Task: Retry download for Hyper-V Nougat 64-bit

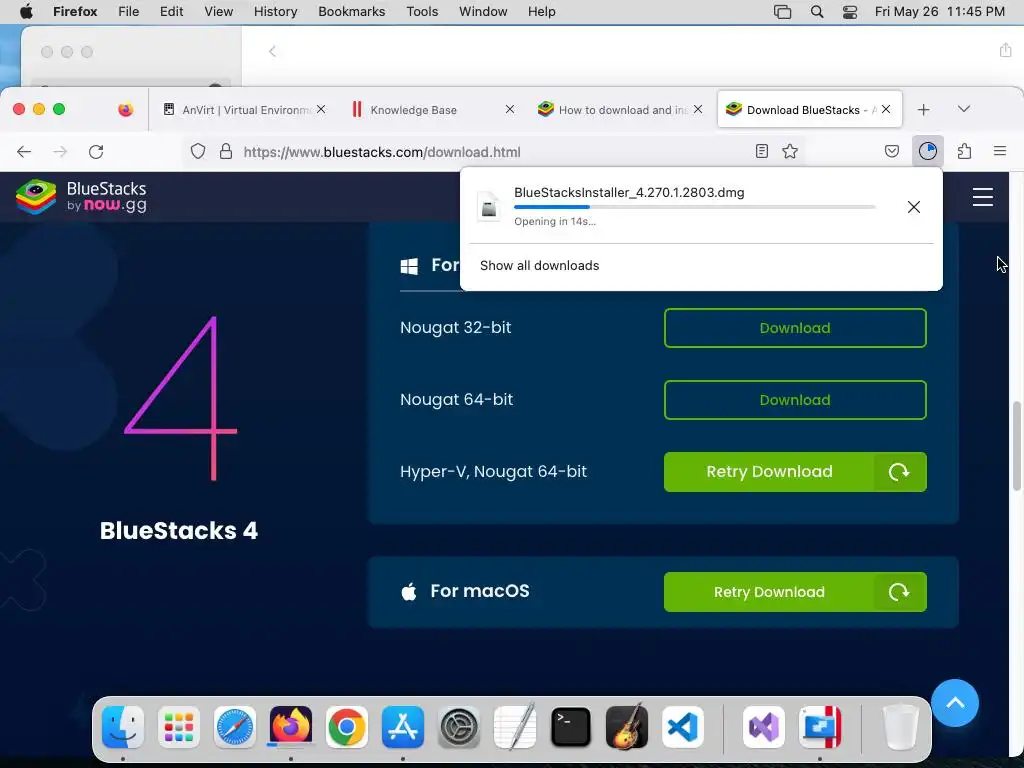Action: tap(795, 472)
